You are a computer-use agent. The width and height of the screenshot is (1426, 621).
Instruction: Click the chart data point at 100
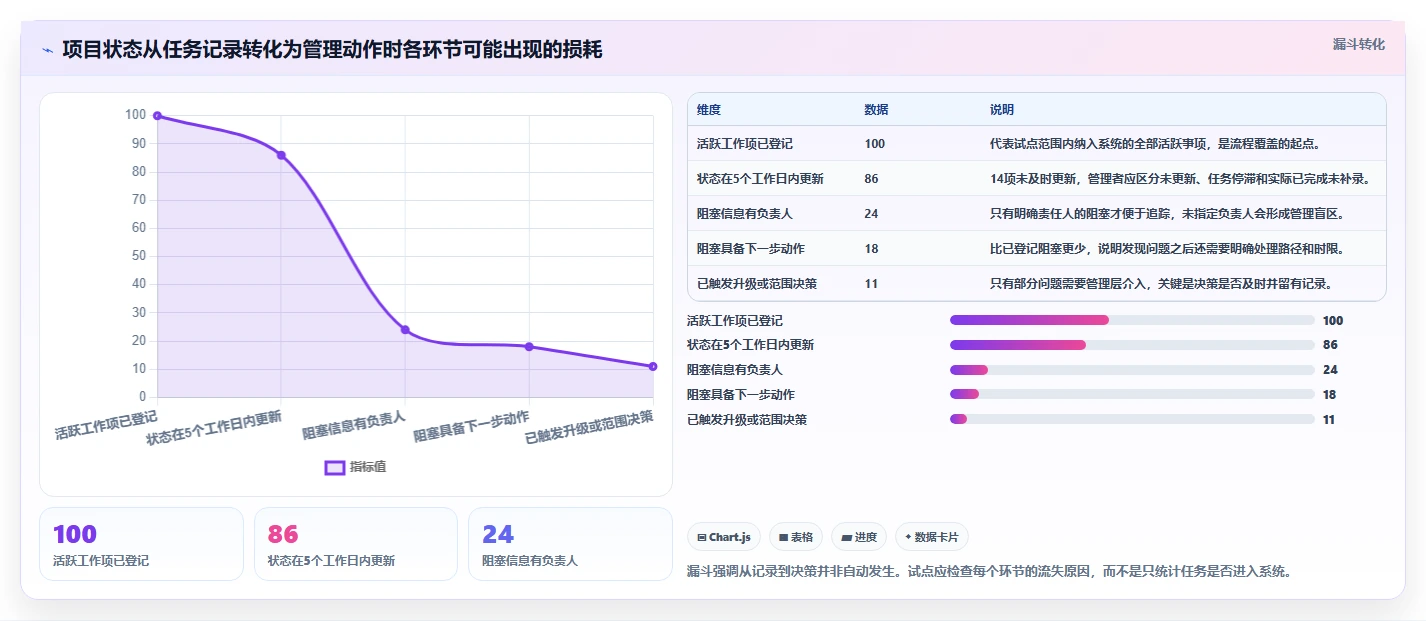pos(157,116)
